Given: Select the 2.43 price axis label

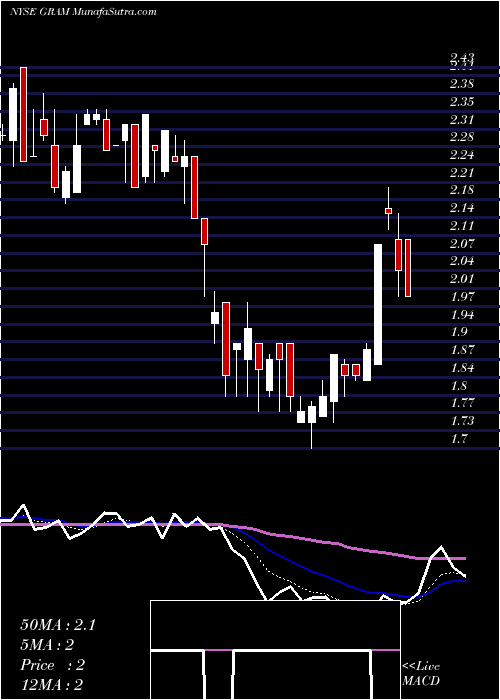Looking at the screenshot, I should 462,58.
